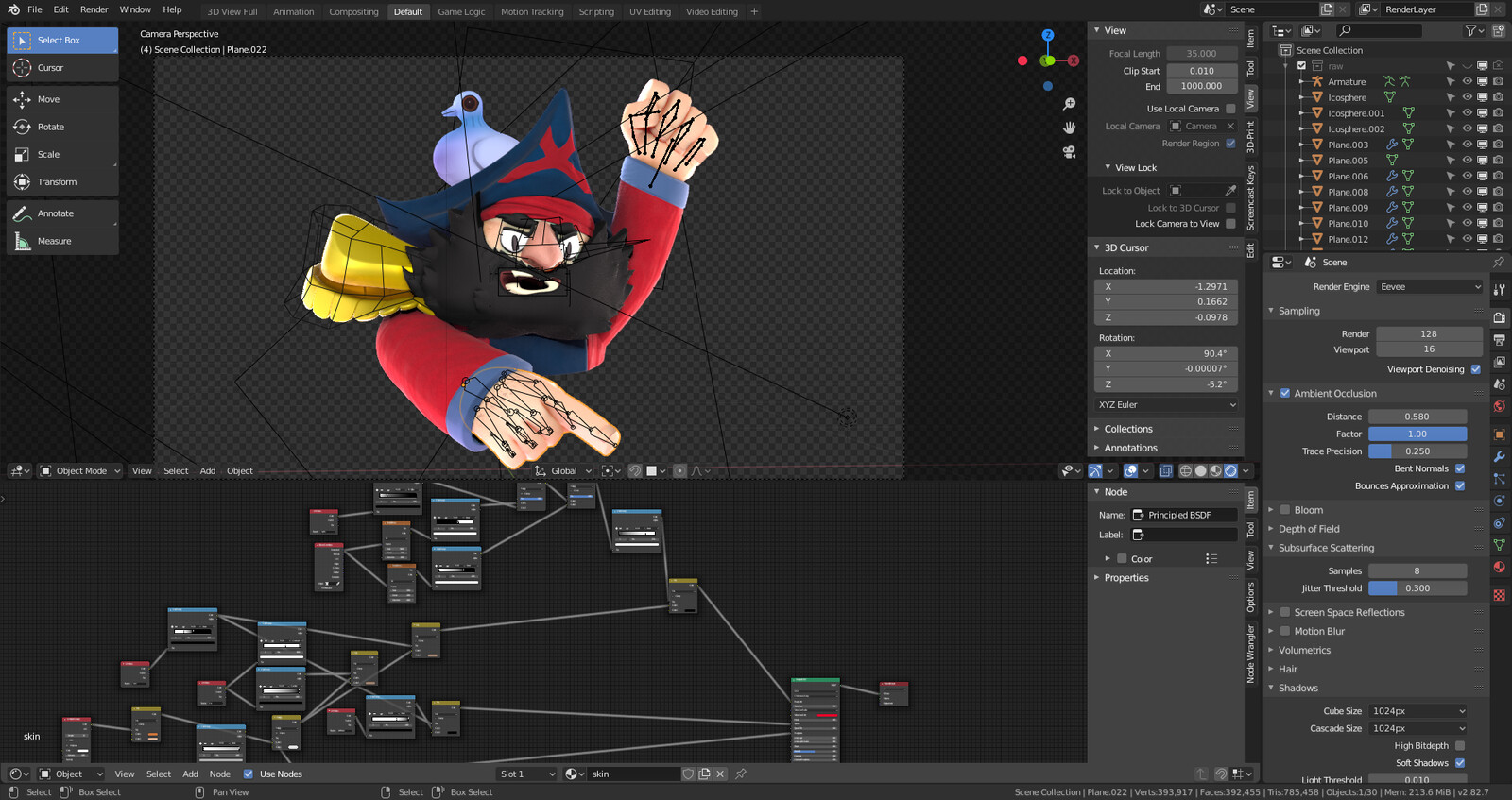Open the World properties tab icon

[1500, 406]
